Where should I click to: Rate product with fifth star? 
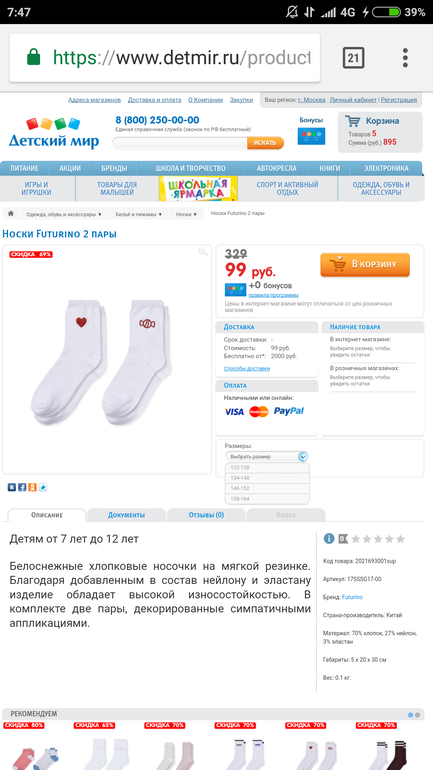pyautogui.click(x=400, y=539)
